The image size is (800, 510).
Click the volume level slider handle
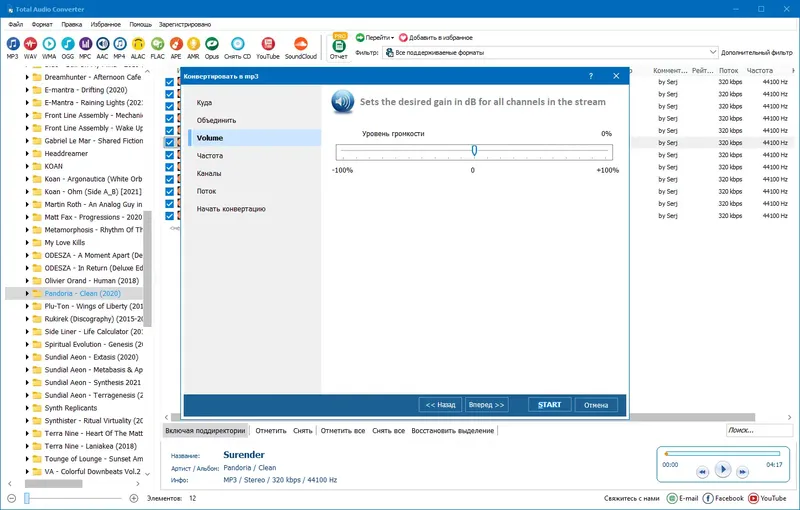(x=474, y=150)
